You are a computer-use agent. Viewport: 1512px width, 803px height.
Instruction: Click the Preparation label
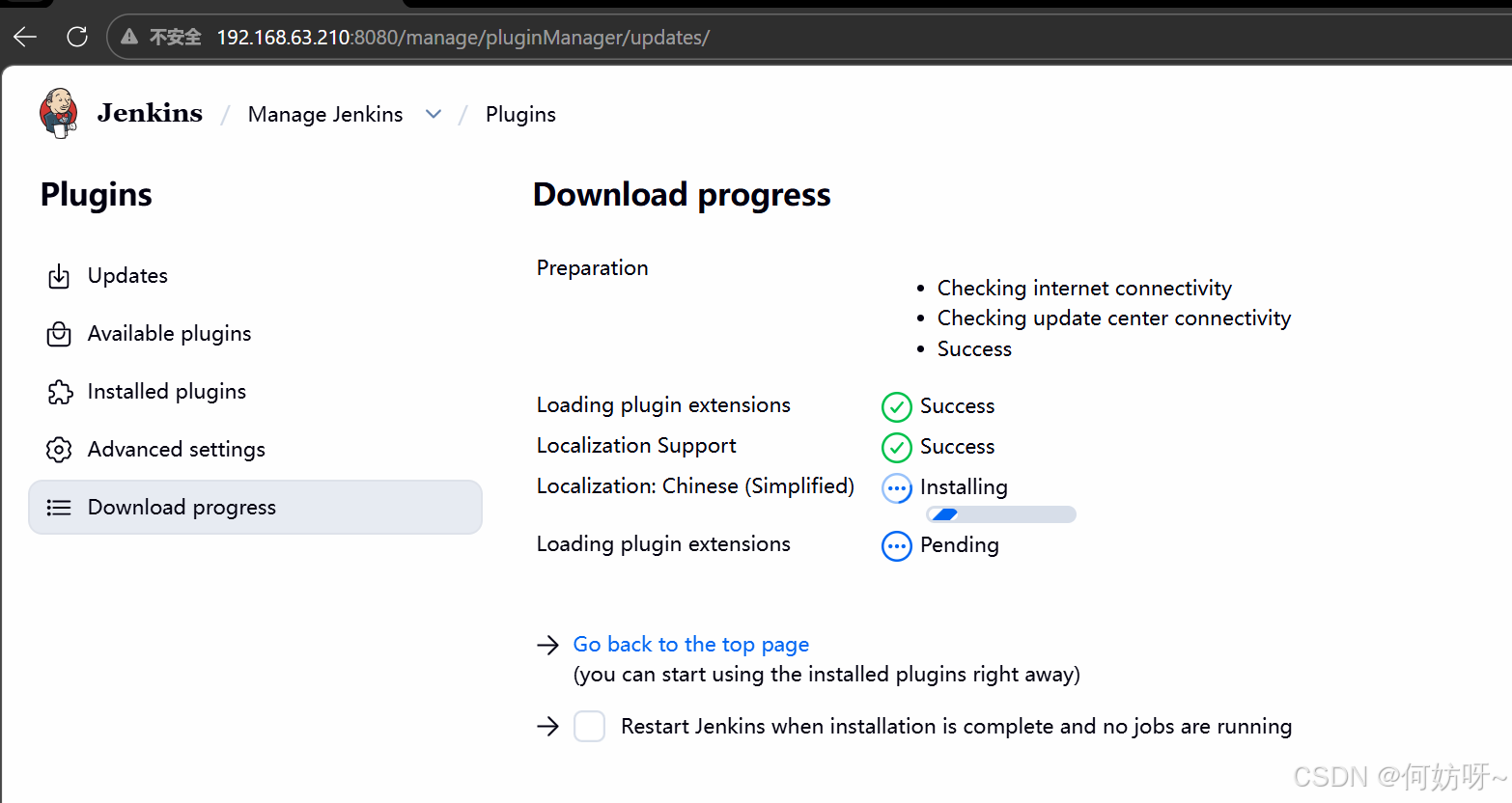593,267
